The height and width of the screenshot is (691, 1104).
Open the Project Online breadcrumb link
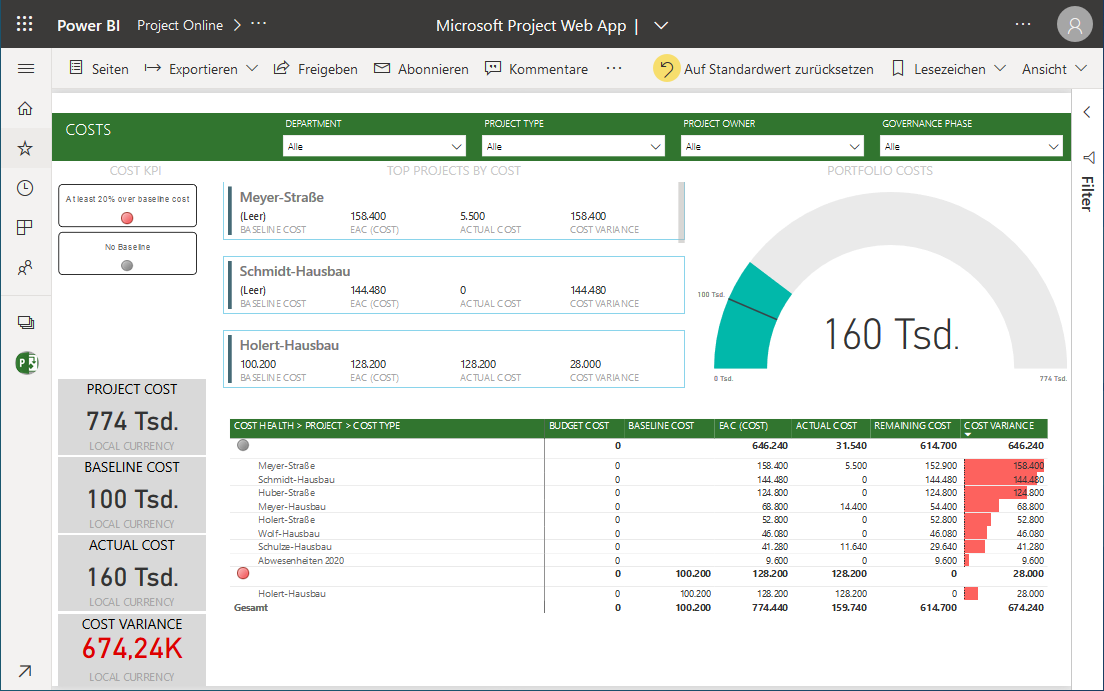[x=180, y=25]
